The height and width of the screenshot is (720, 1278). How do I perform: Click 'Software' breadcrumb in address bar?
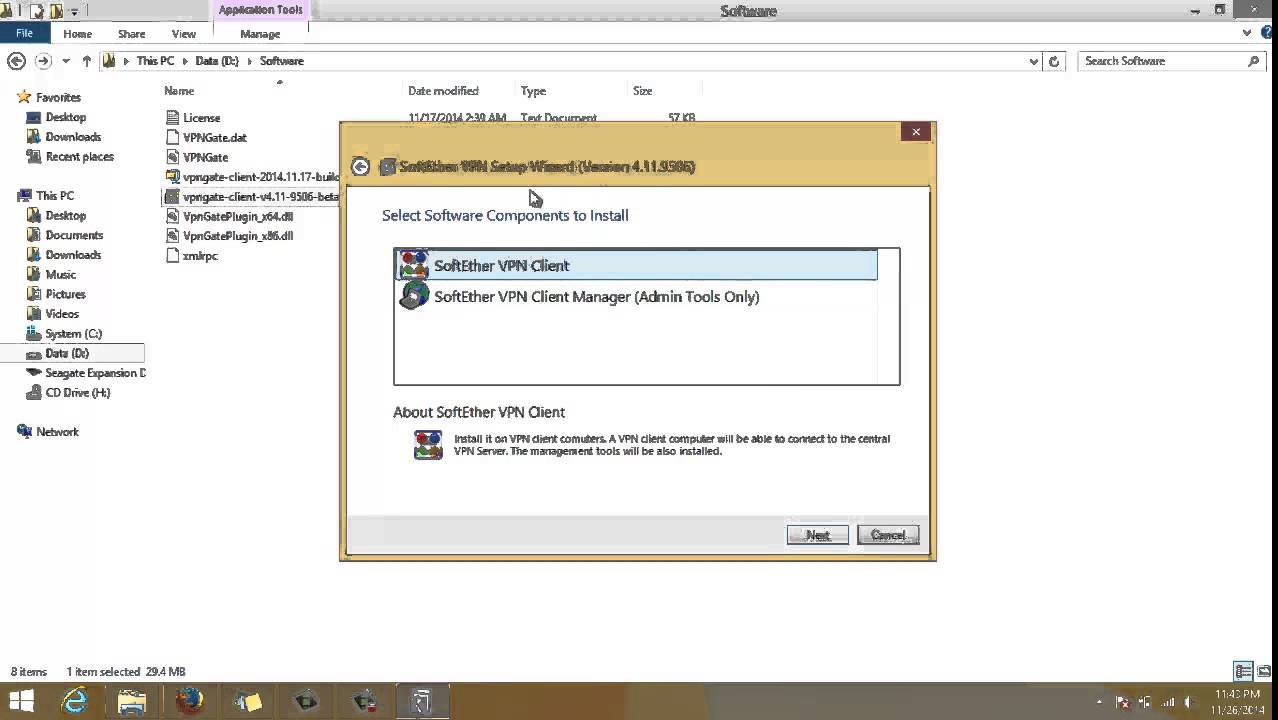click(x=281, y=61)
